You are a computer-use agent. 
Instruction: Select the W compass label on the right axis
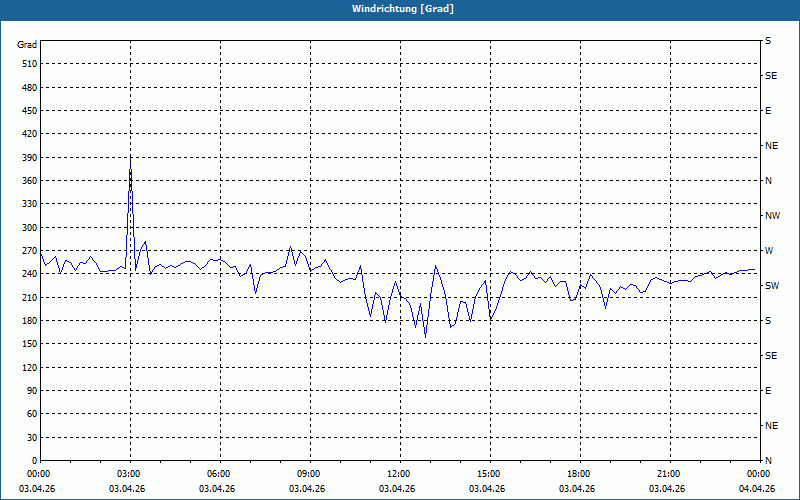[x=769, y=251]
